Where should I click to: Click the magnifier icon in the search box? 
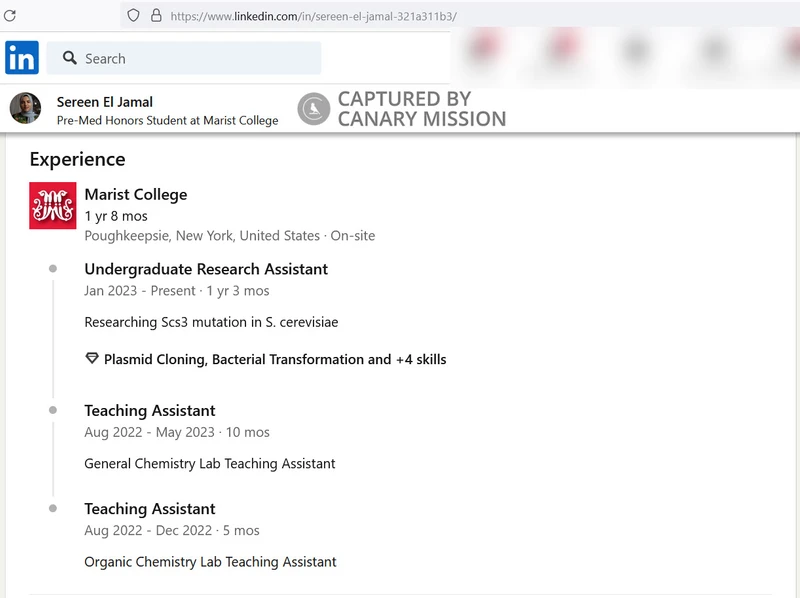pos(70,58)
